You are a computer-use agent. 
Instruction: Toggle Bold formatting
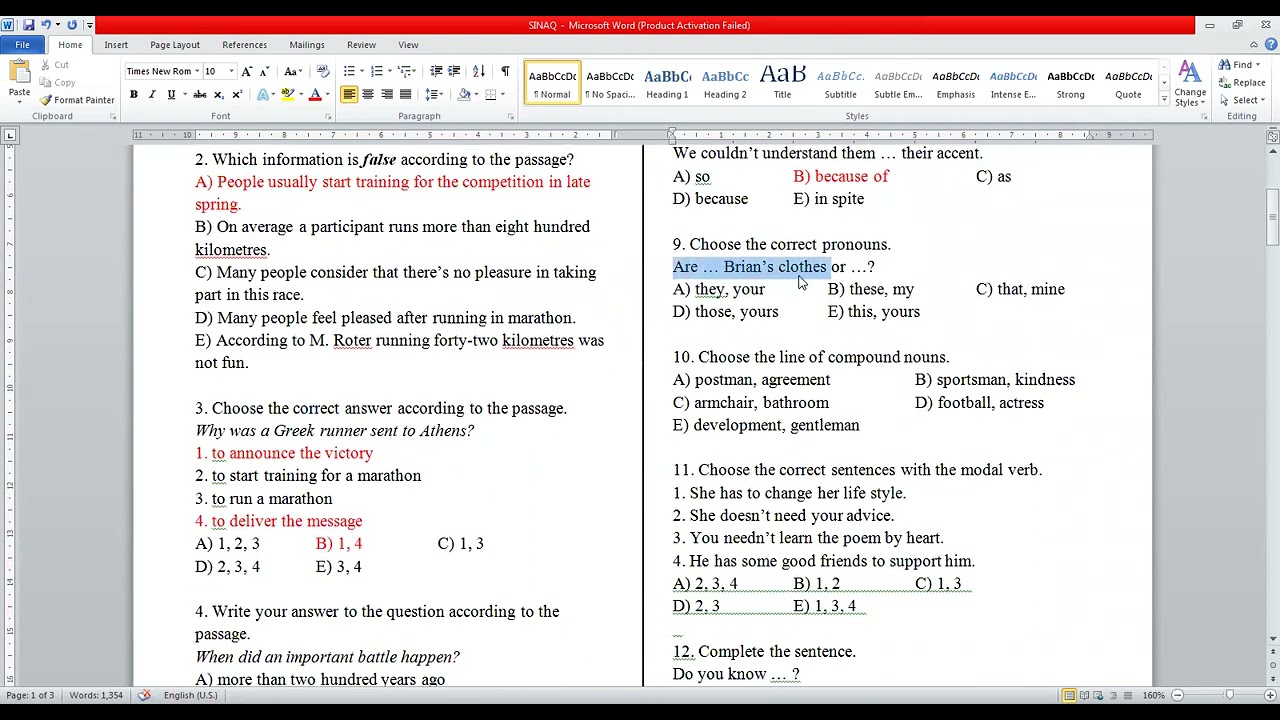coord(133,95)
